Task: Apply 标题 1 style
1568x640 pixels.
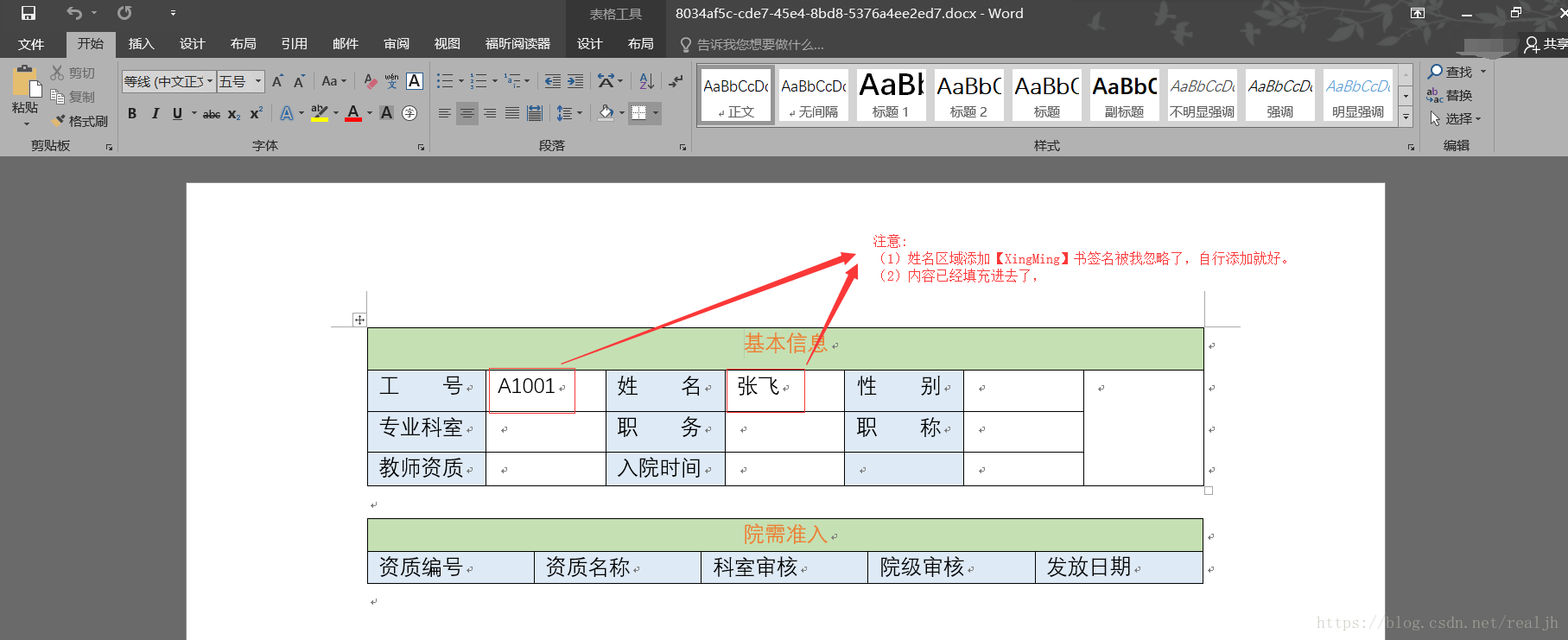Action: [x=891, y=95]
